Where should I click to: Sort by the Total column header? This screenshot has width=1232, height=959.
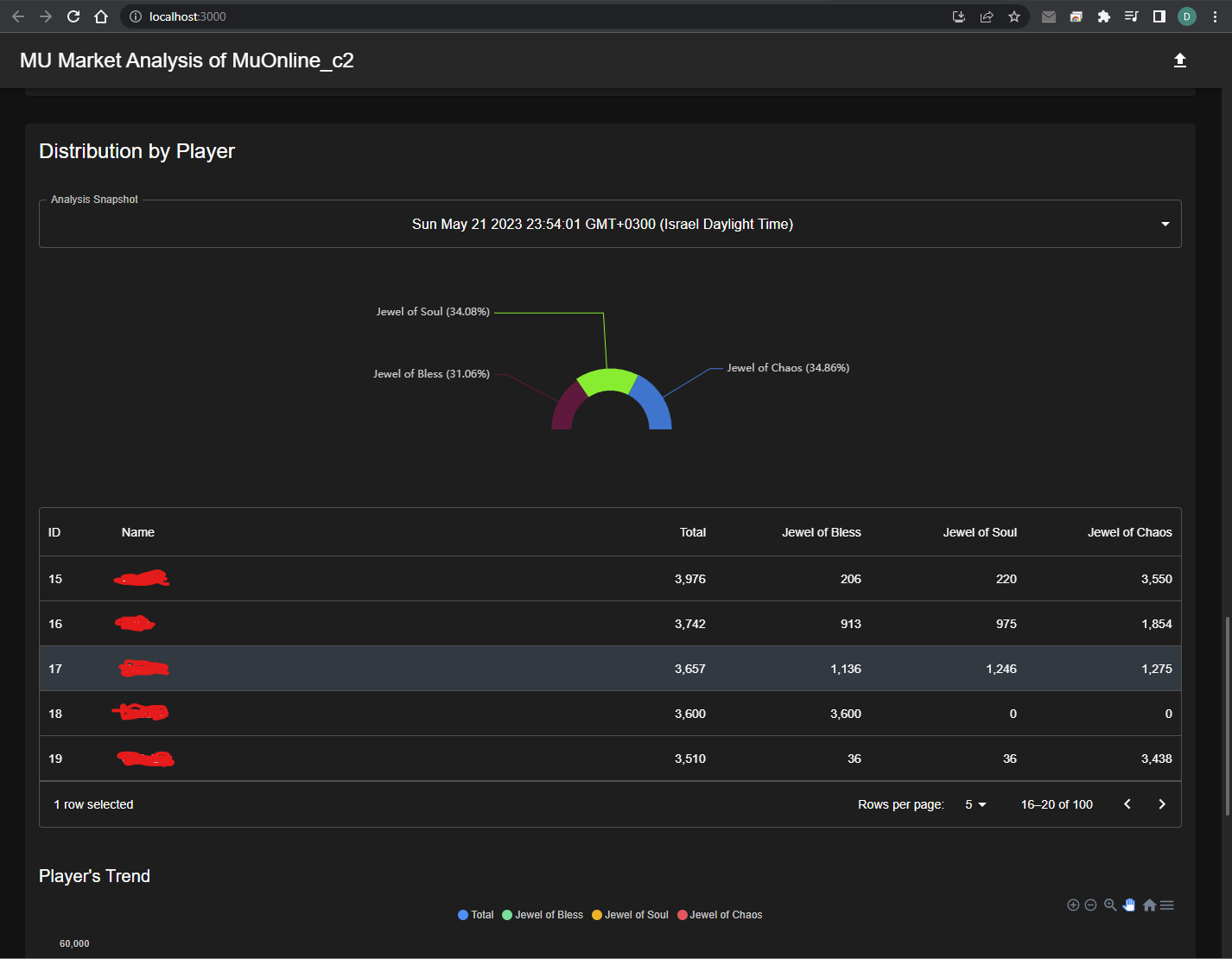(693, 532)
